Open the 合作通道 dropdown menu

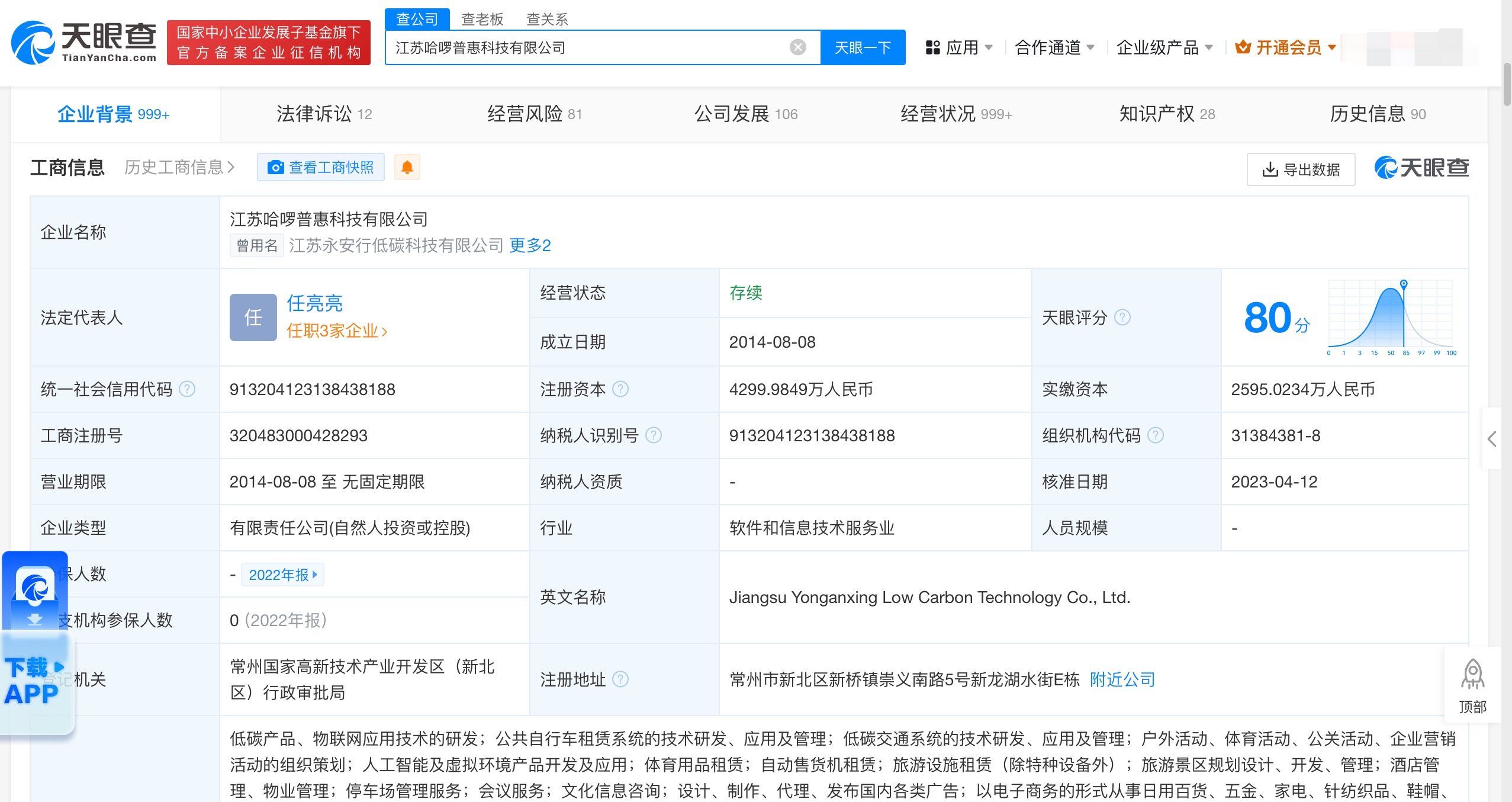click(1054, 47)
